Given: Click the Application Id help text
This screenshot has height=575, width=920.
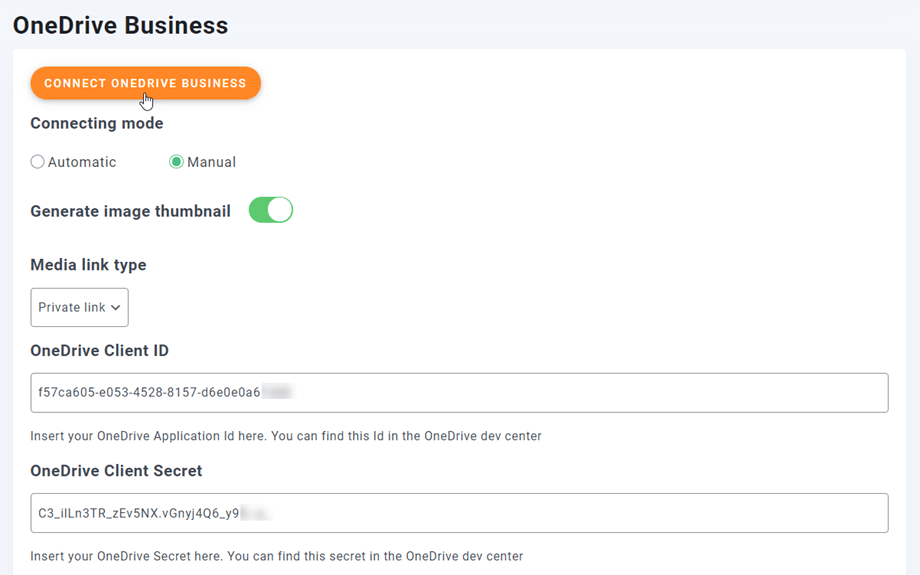Looking at the screenshot, I should pos(286,436).
